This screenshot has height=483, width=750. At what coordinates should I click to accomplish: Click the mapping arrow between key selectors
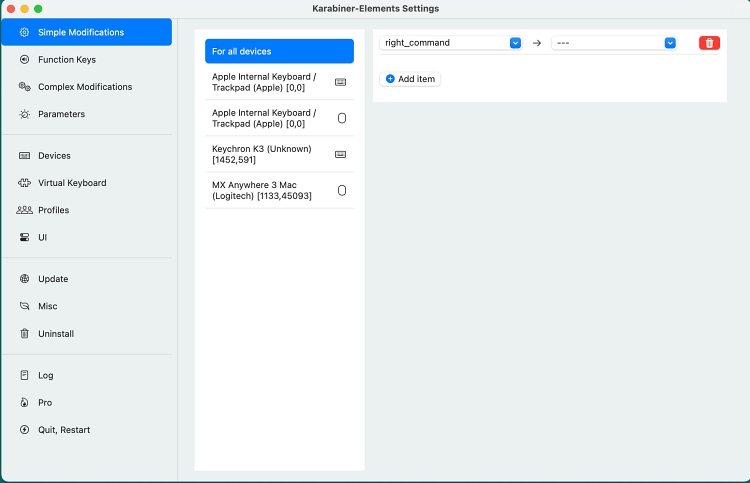coord(537,43)
